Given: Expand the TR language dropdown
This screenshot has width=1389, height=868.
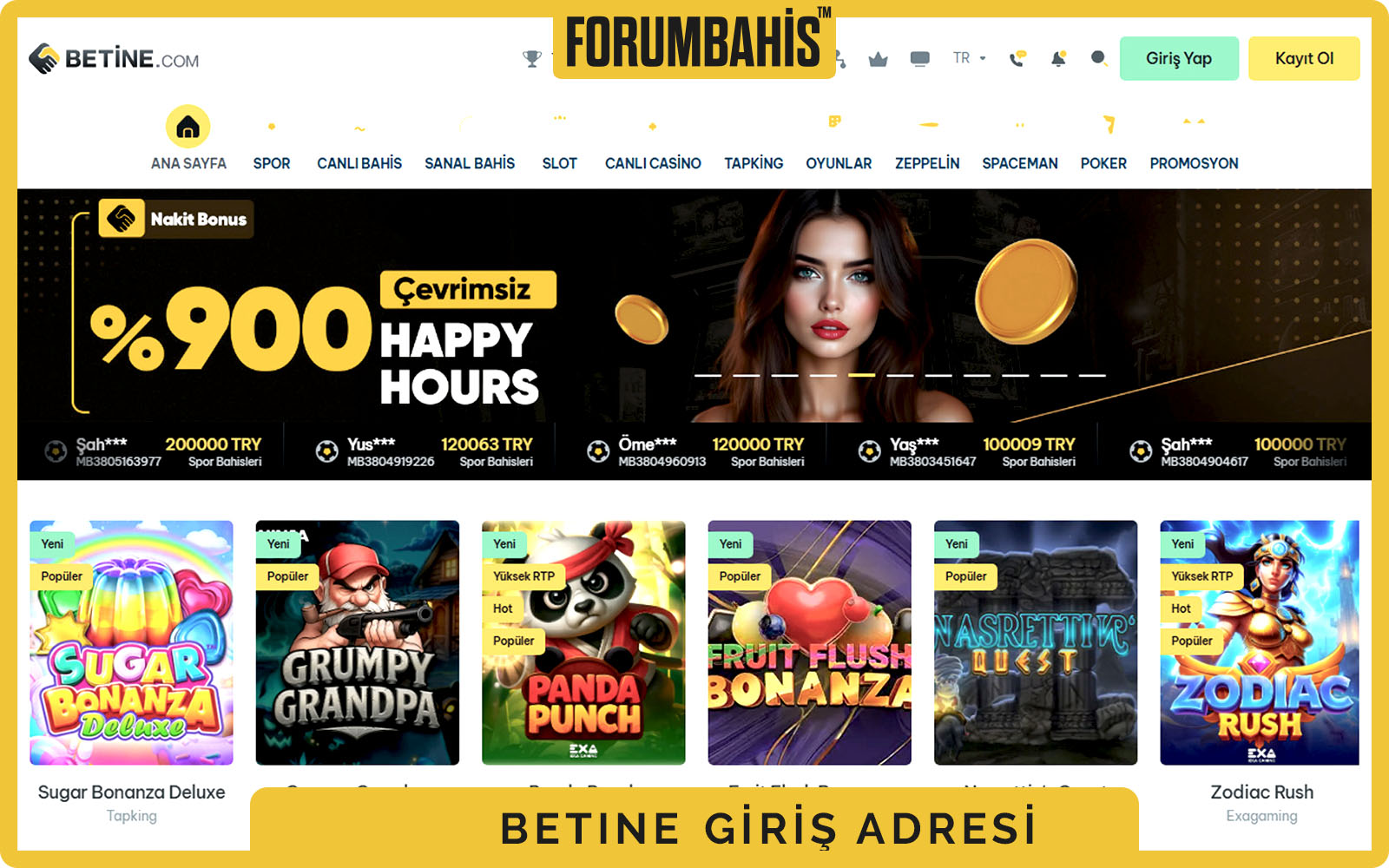Looking at the screenshot, I should 969,58.
